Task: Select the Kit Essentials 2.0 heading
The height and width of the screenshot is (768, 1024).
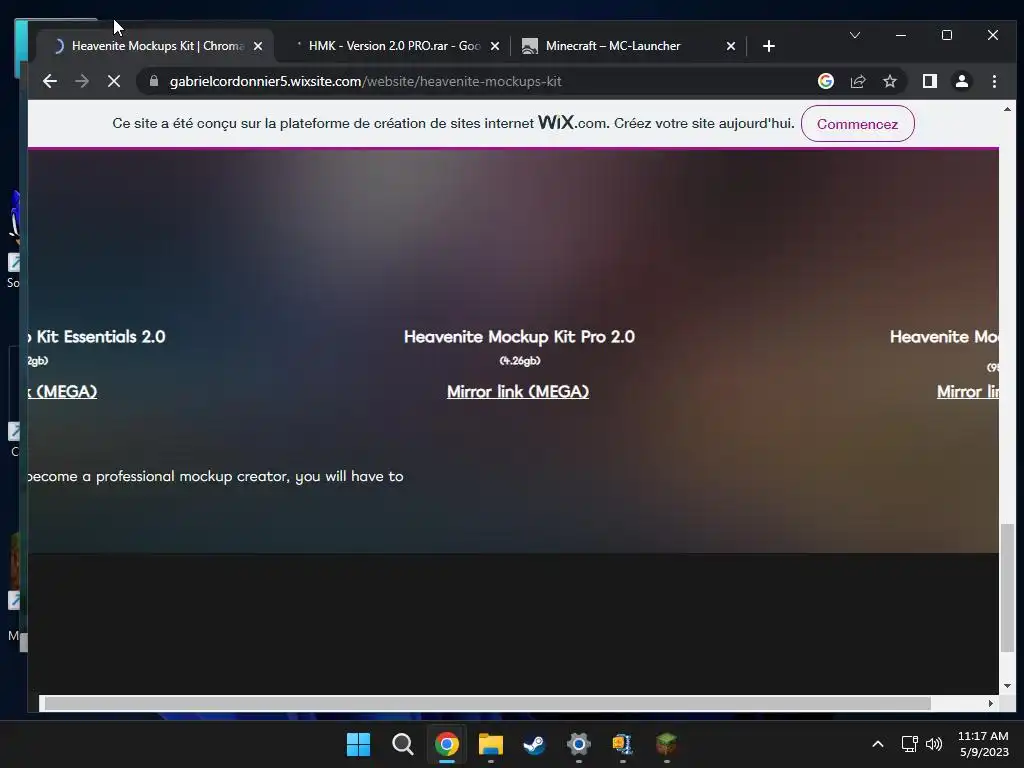Action: coord(97,336)
